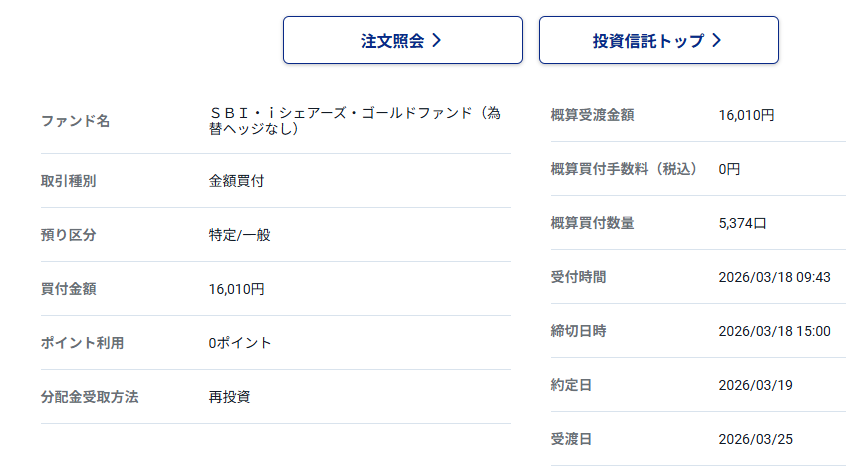
Task: Click the 5,374口 estimated quantity value
Action: pyautogui.click(x=742, y=223)
